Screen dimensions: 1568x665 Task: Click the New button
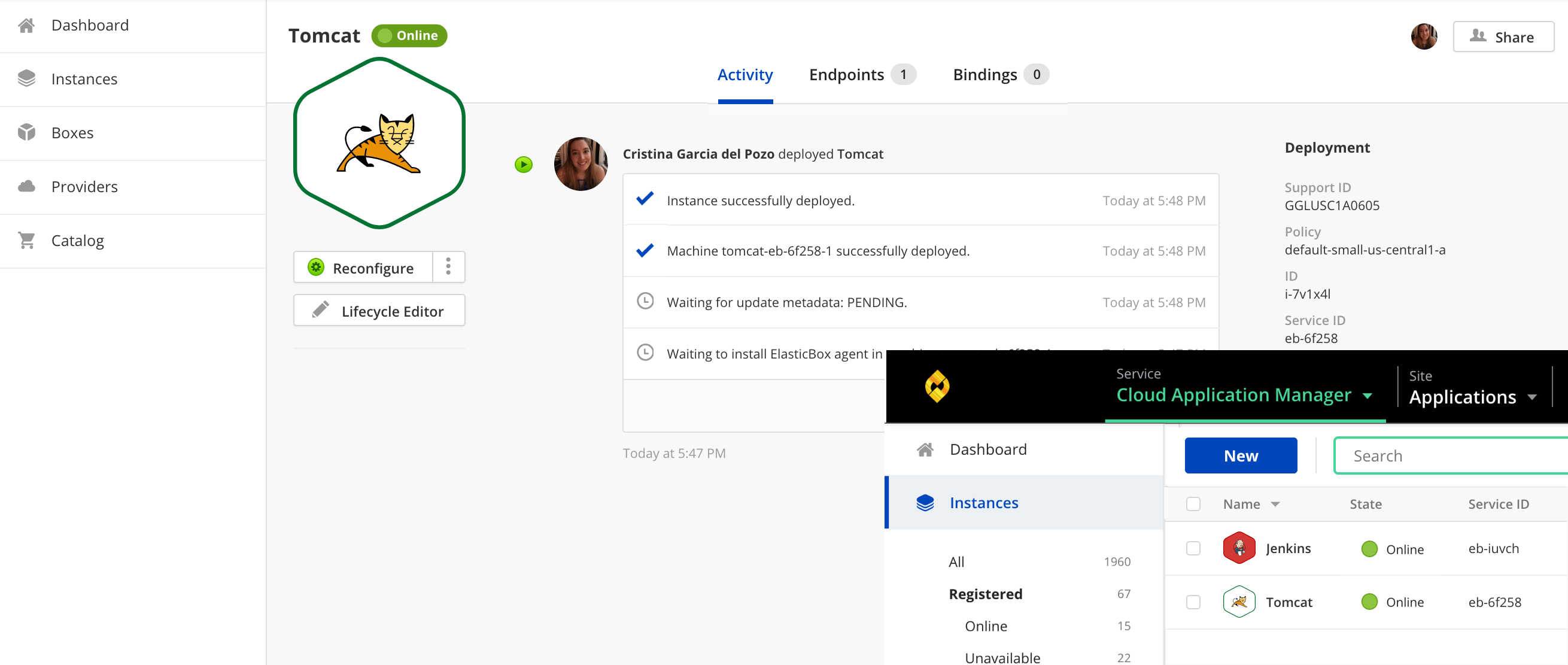[x=1241, y=456]
